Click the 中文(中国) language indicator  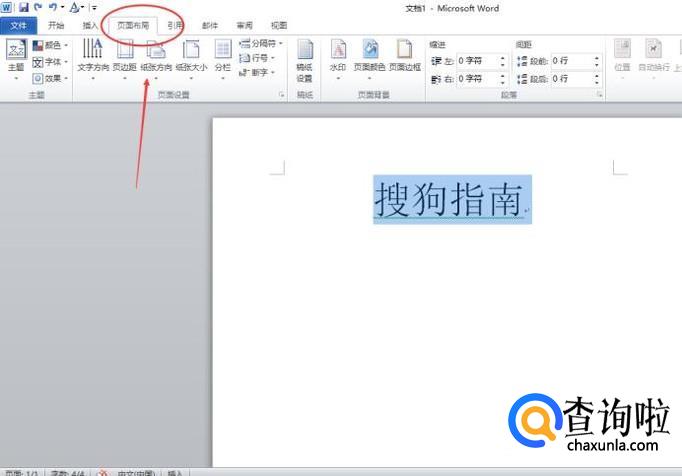pos(136,473)
